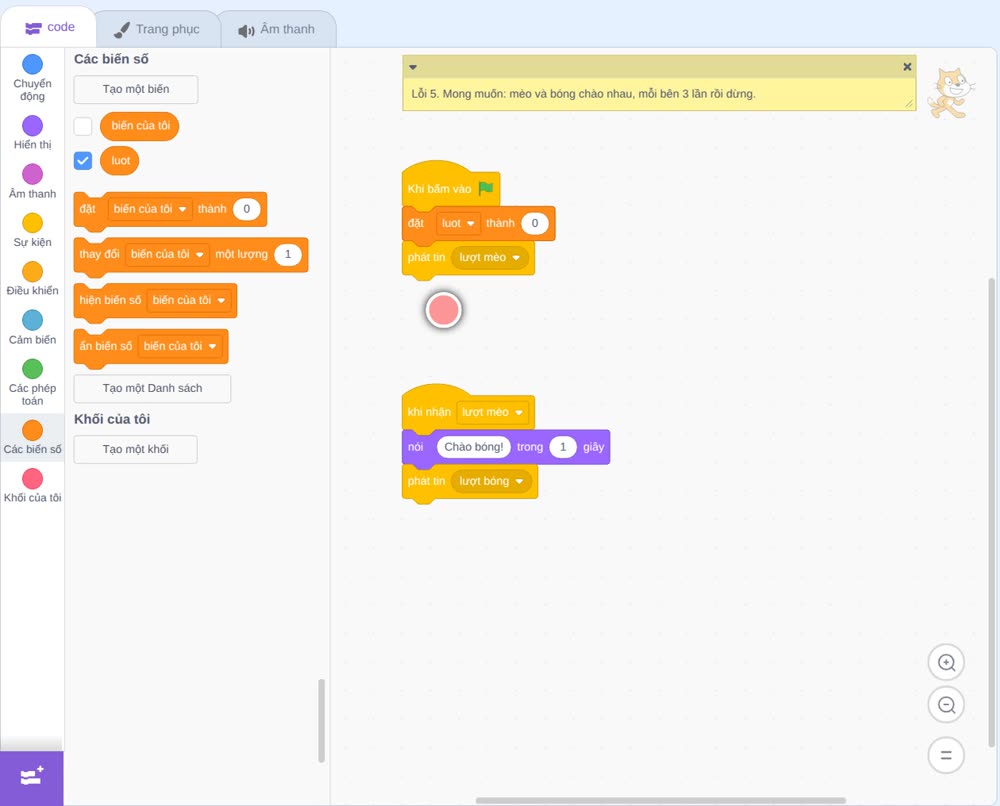The width and height of the screenshot is (1000, 806).
Task: Click seconds value field in 'nói' block
Action: [562, 447]
